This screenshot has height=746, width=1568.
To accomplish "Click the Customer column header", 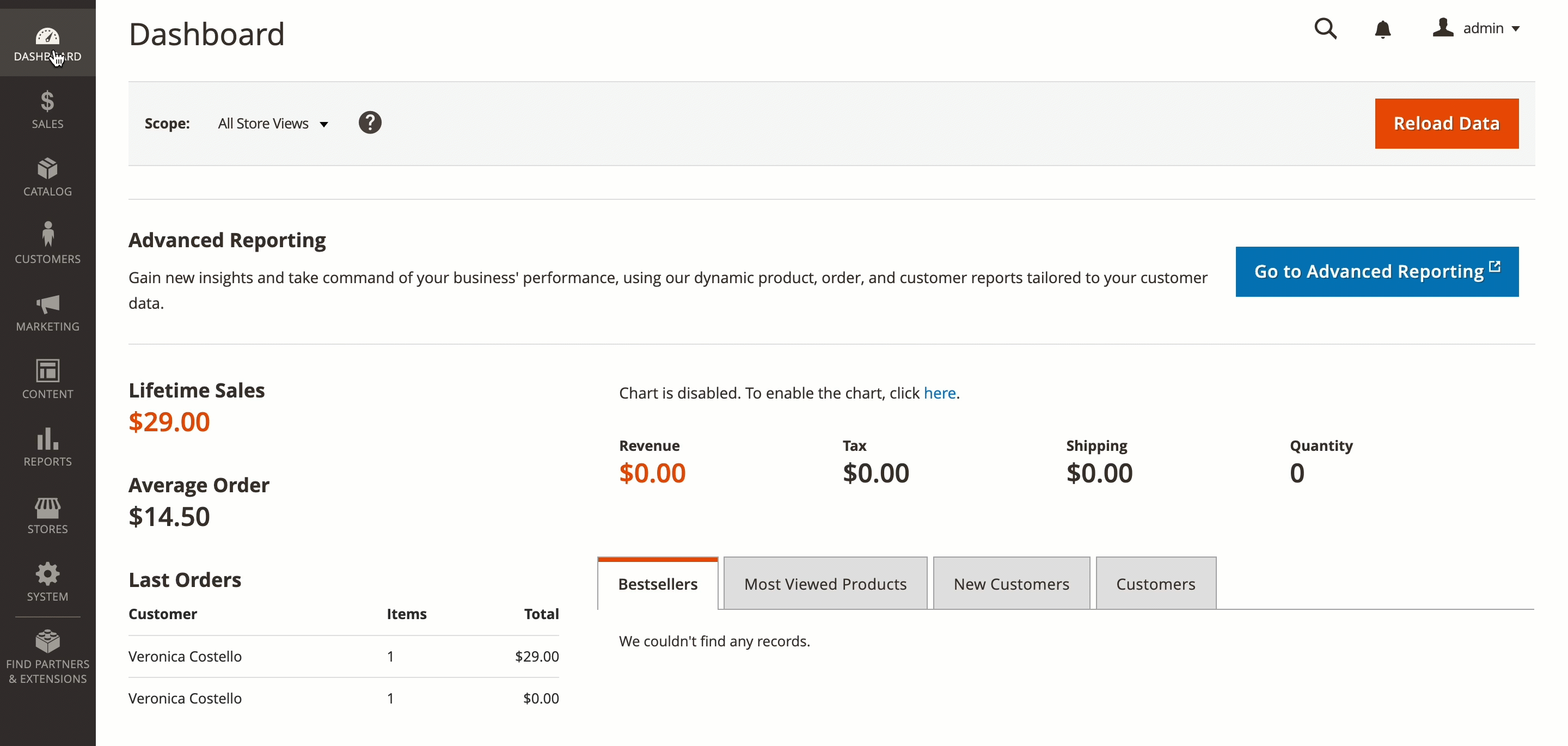I will click(x=163, y=614).
